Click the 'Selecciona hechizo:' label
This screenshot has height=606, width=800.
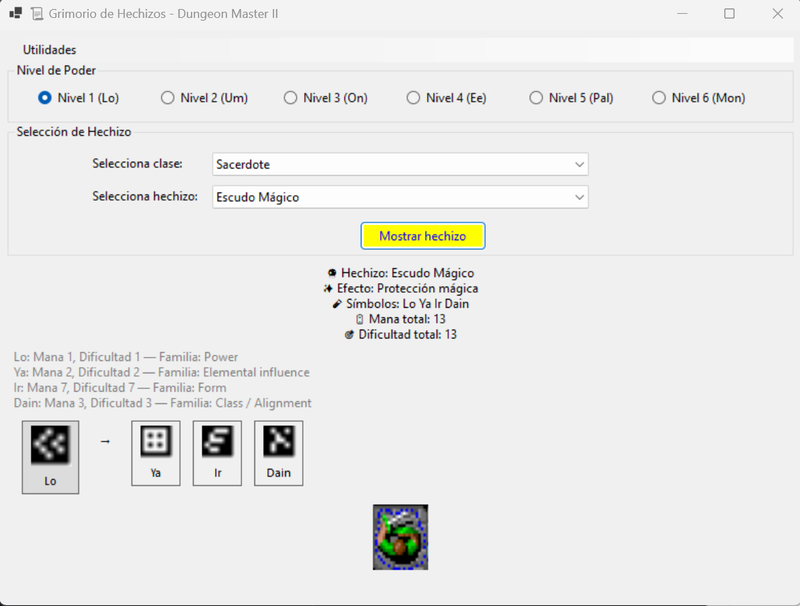coord(145,196)
